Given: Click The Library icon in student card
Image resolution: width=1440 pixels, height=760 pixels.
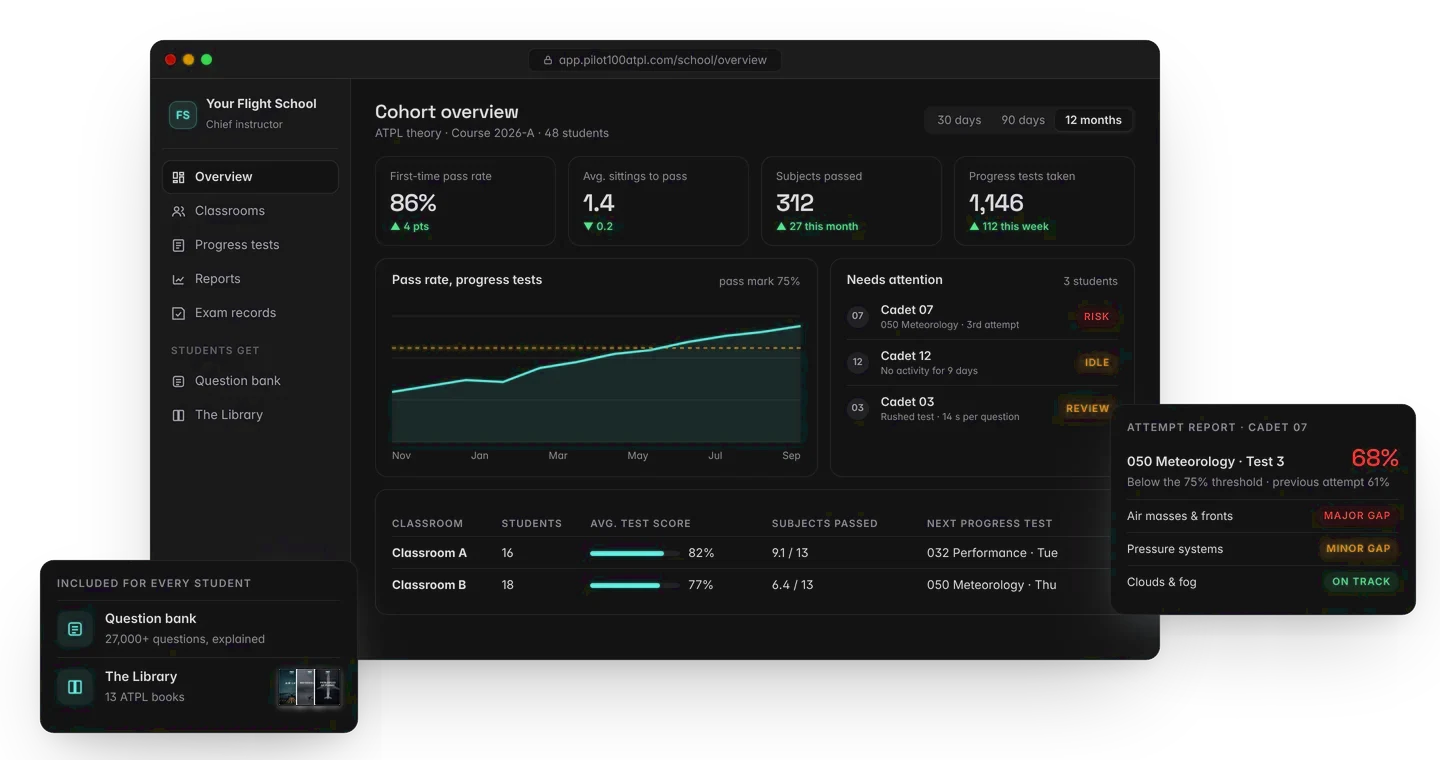Looking at the screenshot, I should point(75,687).
